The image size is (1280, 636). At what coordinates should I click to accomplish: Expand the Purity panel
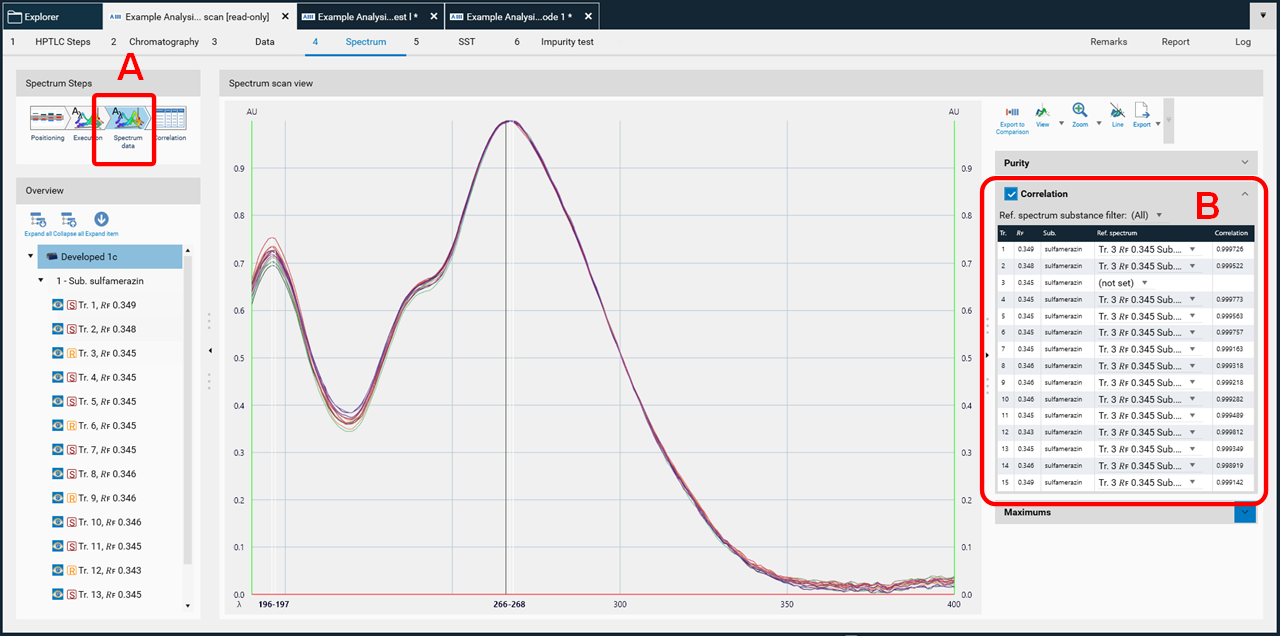[1244, 162]
